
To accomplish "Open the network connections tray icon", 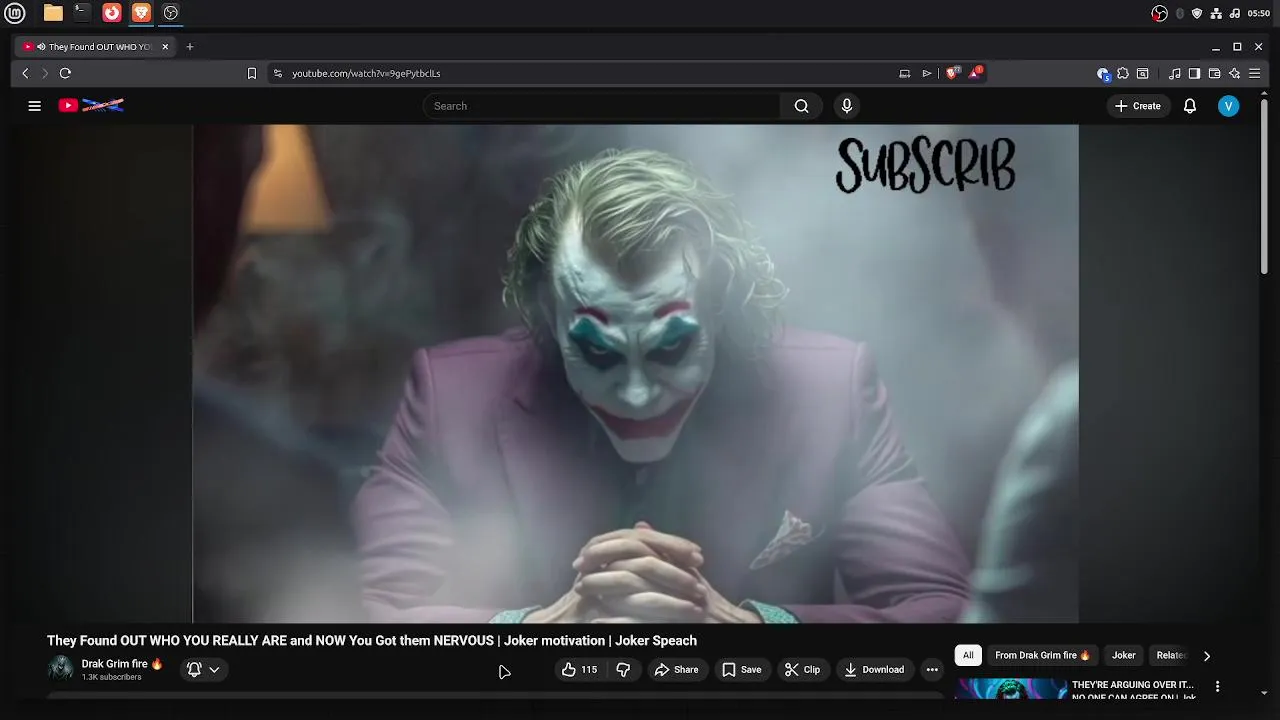I will pos(1216,13).
